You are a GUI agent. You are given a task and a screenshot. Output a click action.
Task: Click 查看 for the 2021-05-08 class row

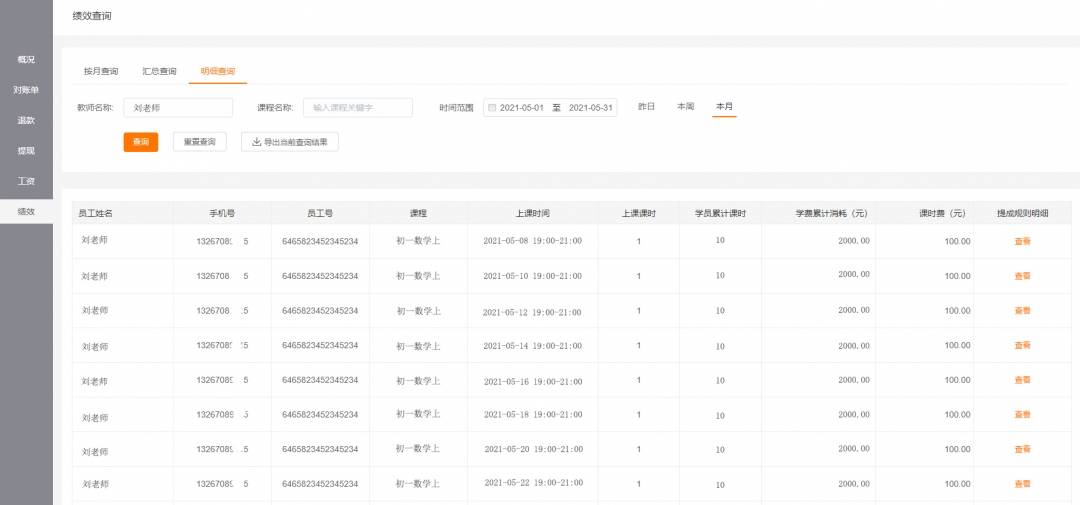[1022, 241]
